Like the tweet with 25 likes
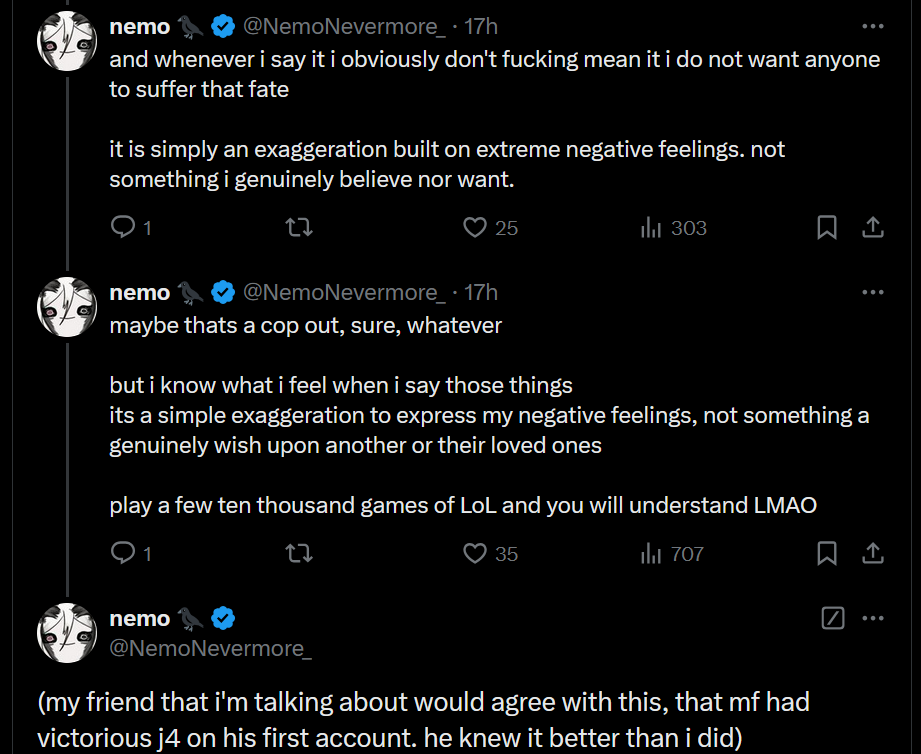This screenshot has width=921, height=754. click(x=476, y=228)
